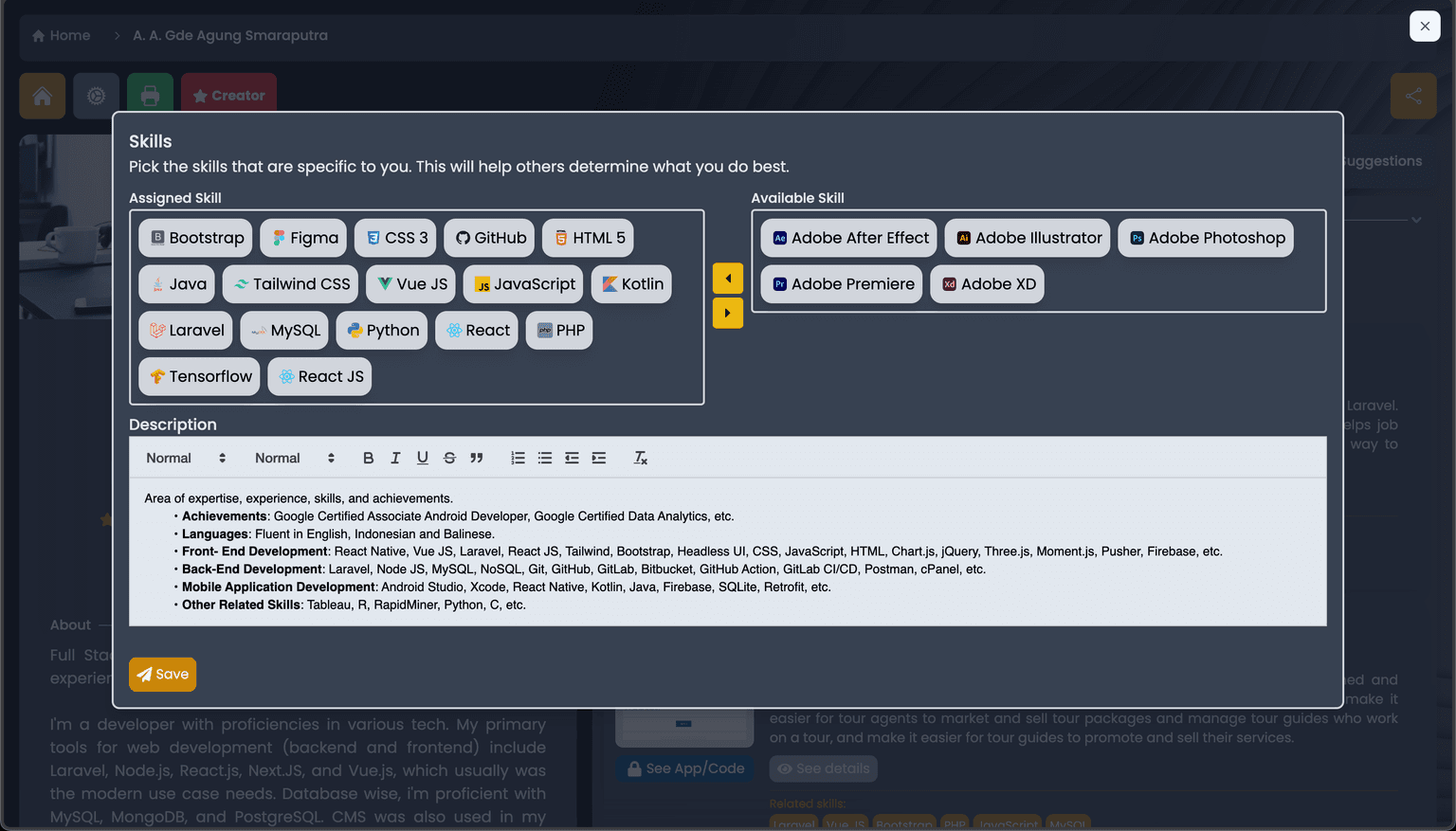Move skills left using the left arrow control
The height and width of the screenshot is (831, 1456).
(727, 278)
